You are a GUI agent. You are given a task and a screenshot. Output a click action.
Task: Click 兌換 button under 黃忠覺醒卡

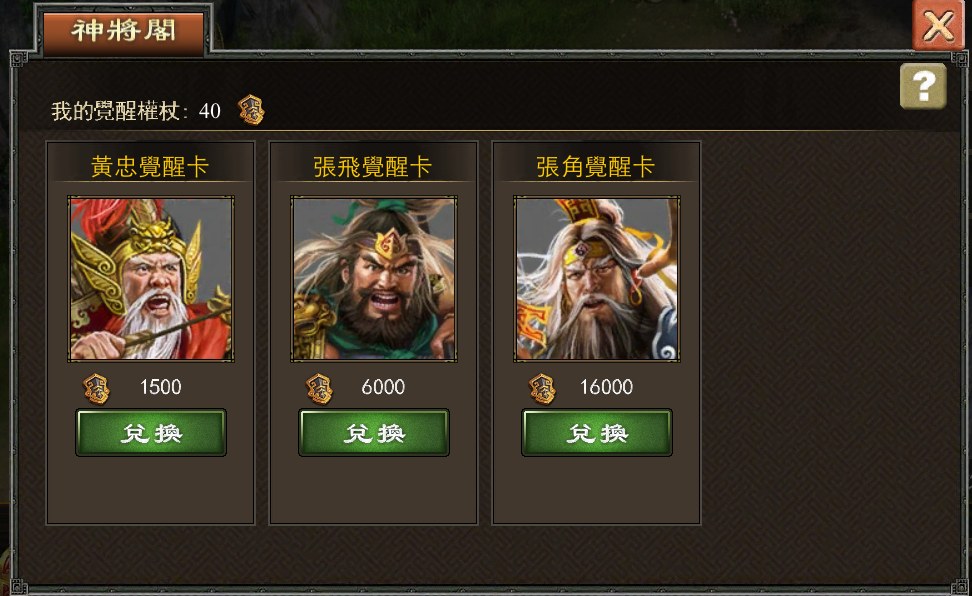(151, 433)
